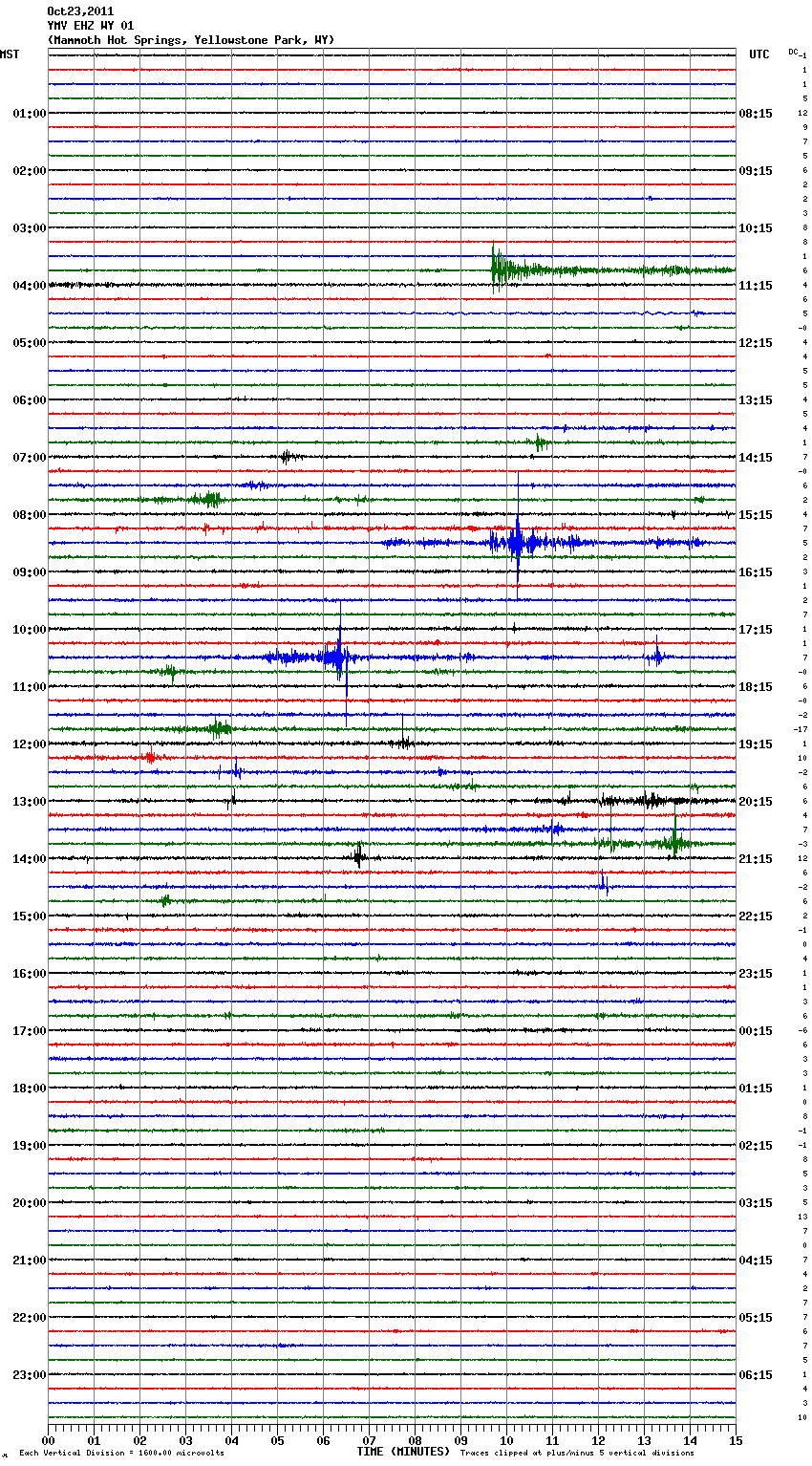Click the 18:15 UTC time label

756,686
